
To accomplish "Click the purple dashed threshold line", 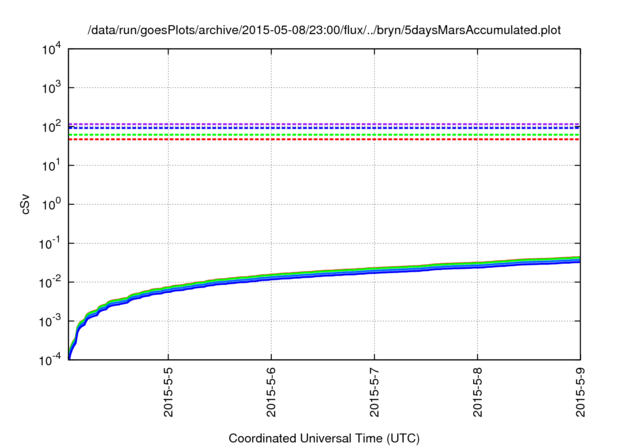I will [324, 124].
